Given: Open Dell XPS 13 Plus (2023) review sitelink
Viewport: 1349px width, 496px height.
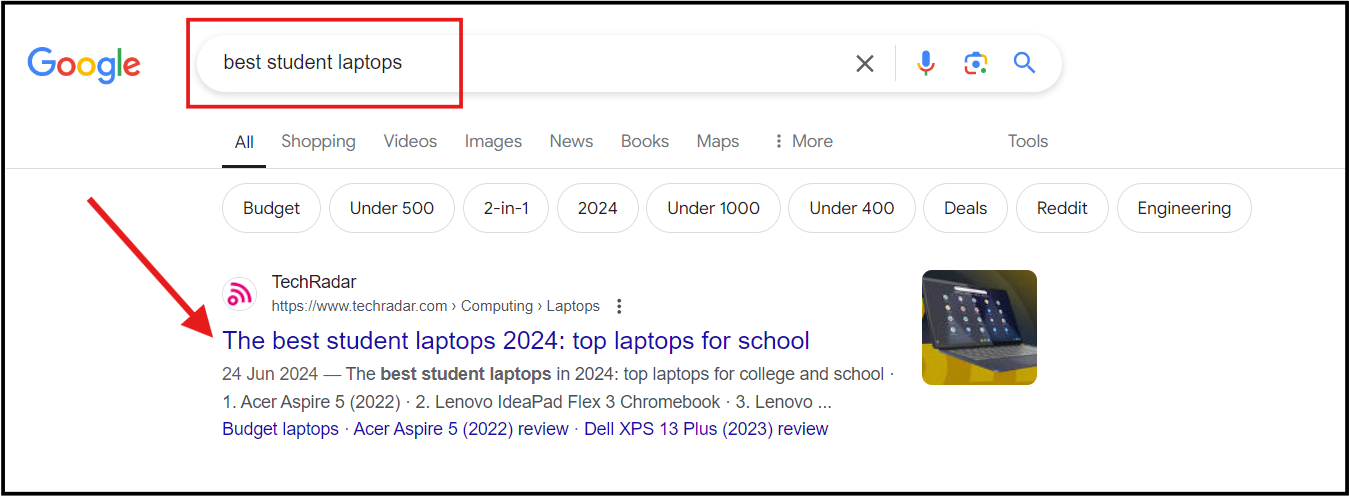Looking at the screenshot, I should coord(706,429).
